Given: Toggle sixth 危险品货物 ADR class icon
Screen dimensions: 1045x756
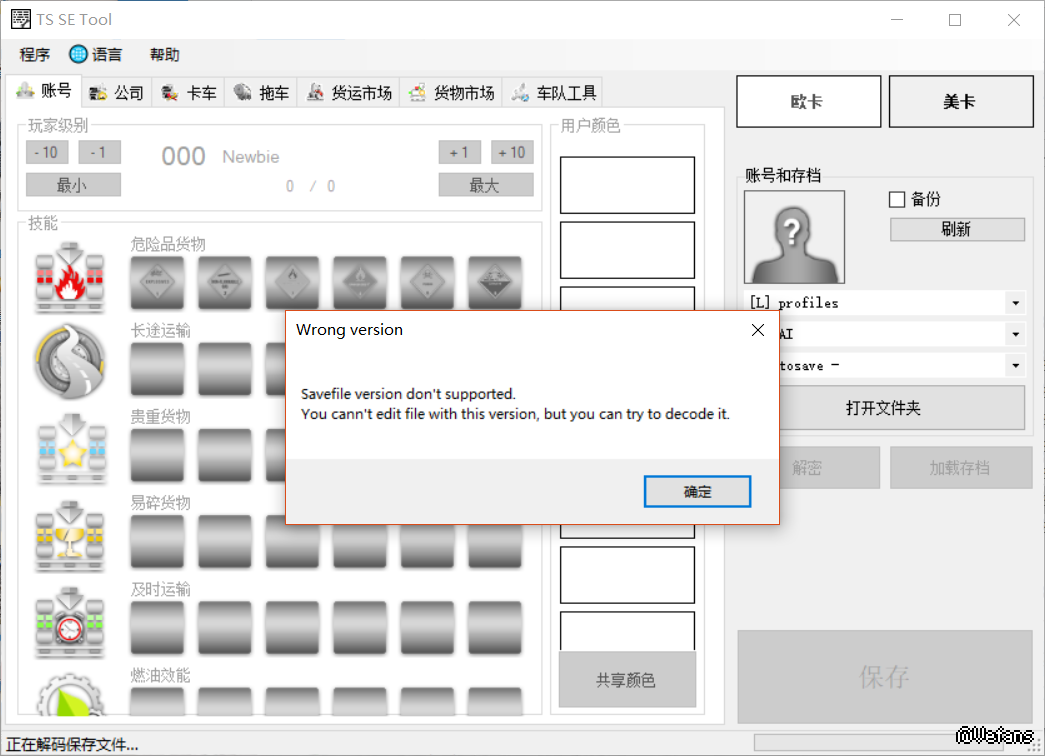Looking at the screenshot, I should 495,283.
